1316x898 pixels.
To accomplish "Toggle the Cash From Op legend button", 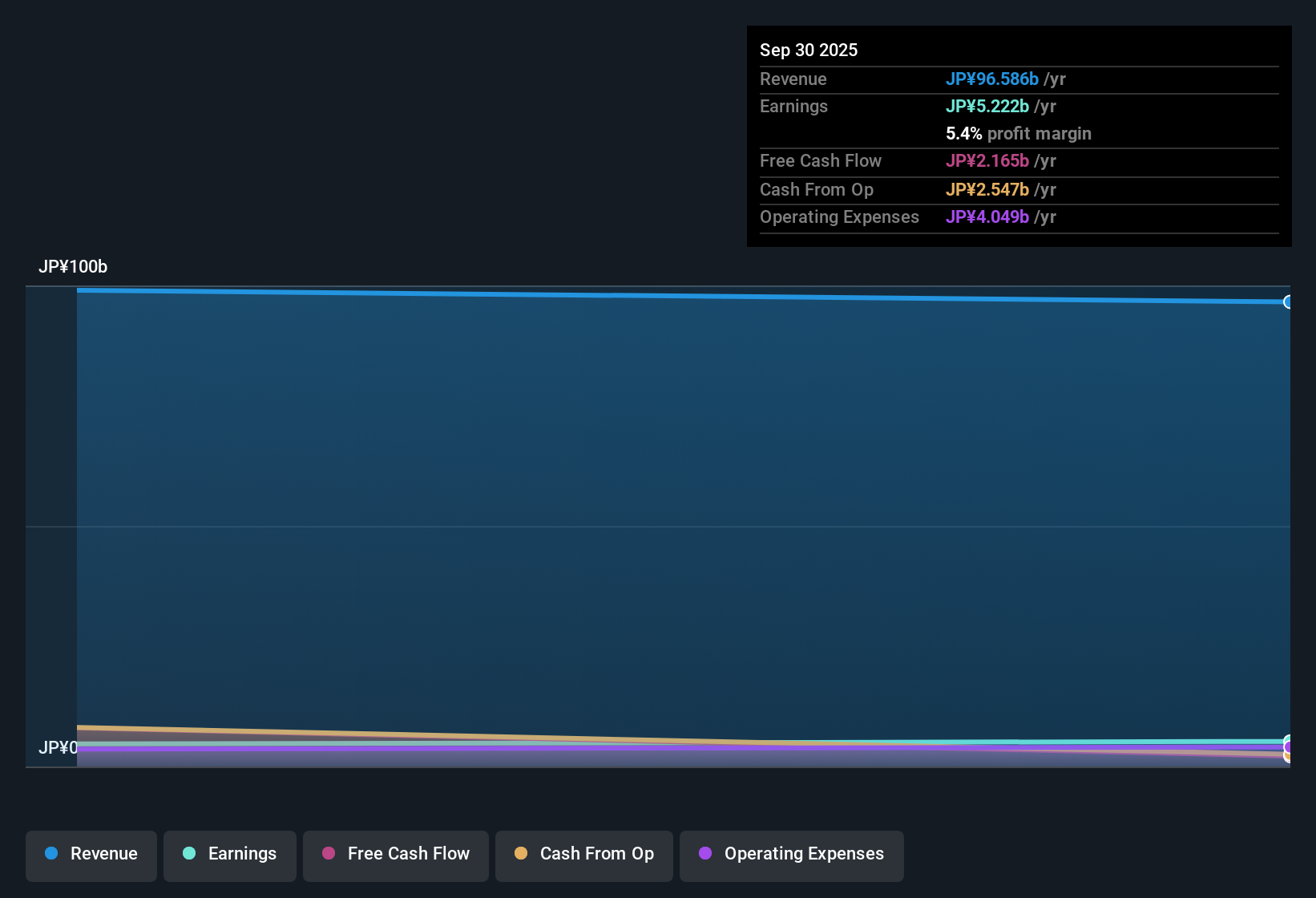I will coord(584,856).
